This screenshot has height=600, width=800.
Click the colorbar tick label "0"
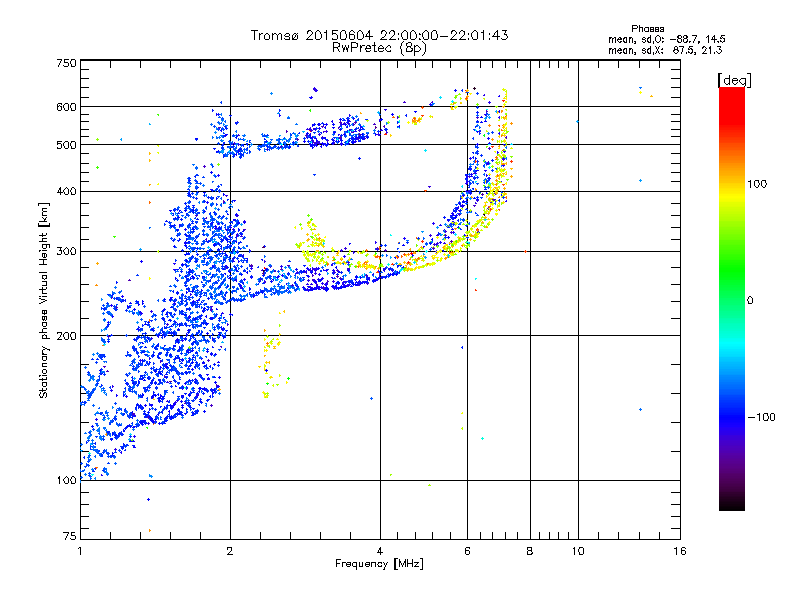point(750,300)
